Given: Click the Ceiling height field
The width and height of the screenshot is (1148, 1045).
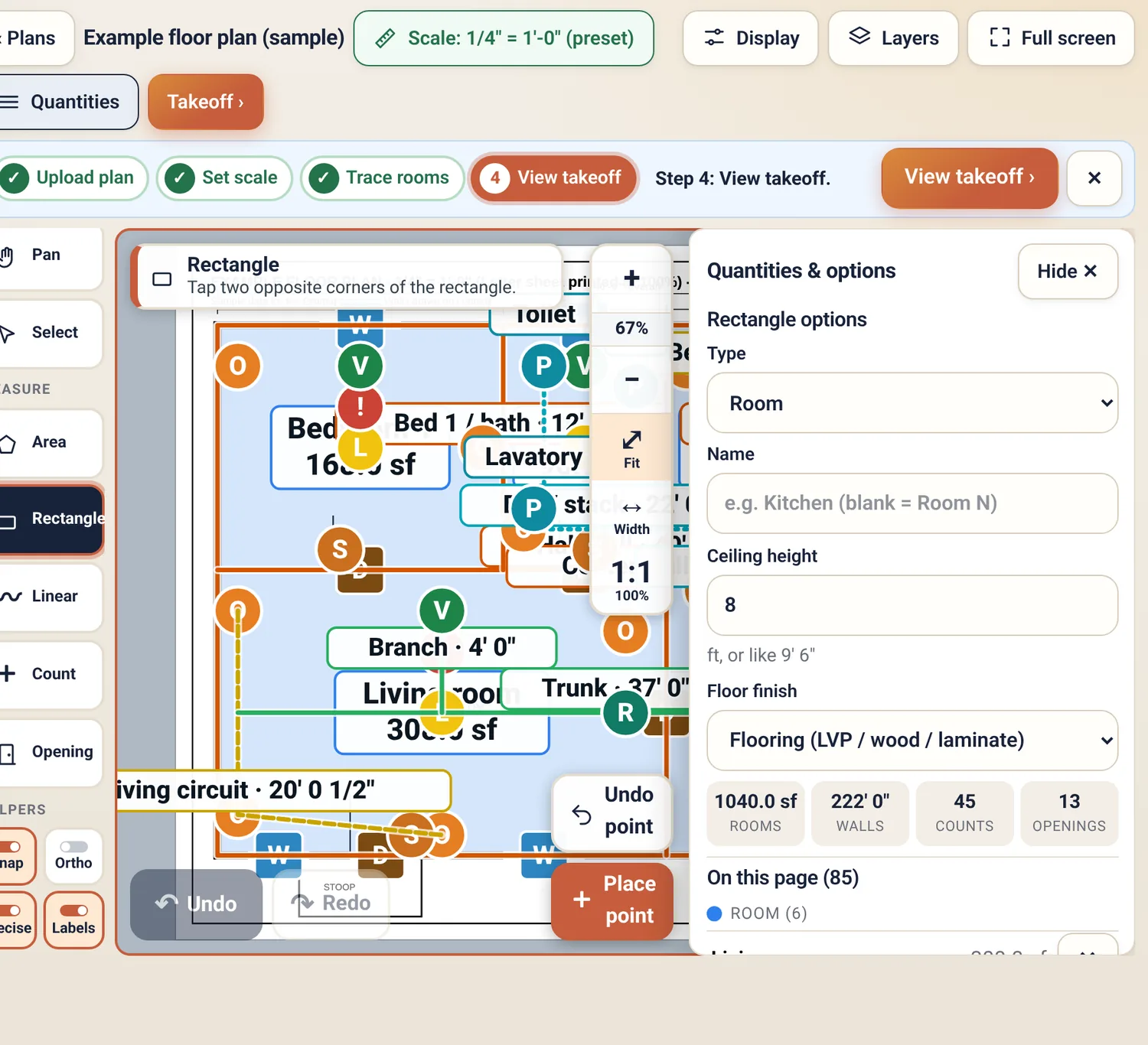Looking at the screenshot, I should pos(912,605).
